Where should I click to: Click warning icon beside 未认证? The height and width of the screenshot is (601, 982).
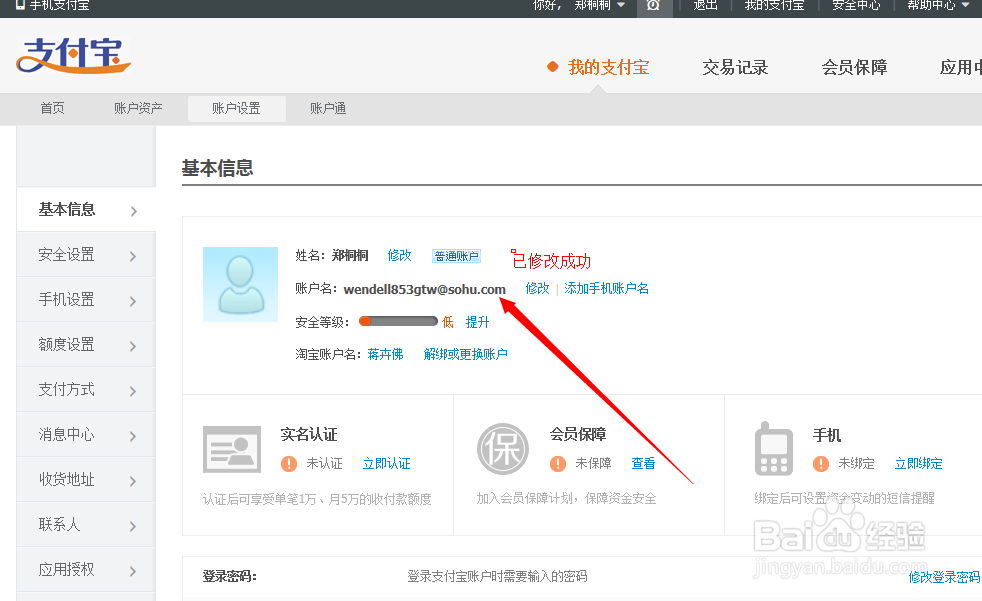(289, 464)
